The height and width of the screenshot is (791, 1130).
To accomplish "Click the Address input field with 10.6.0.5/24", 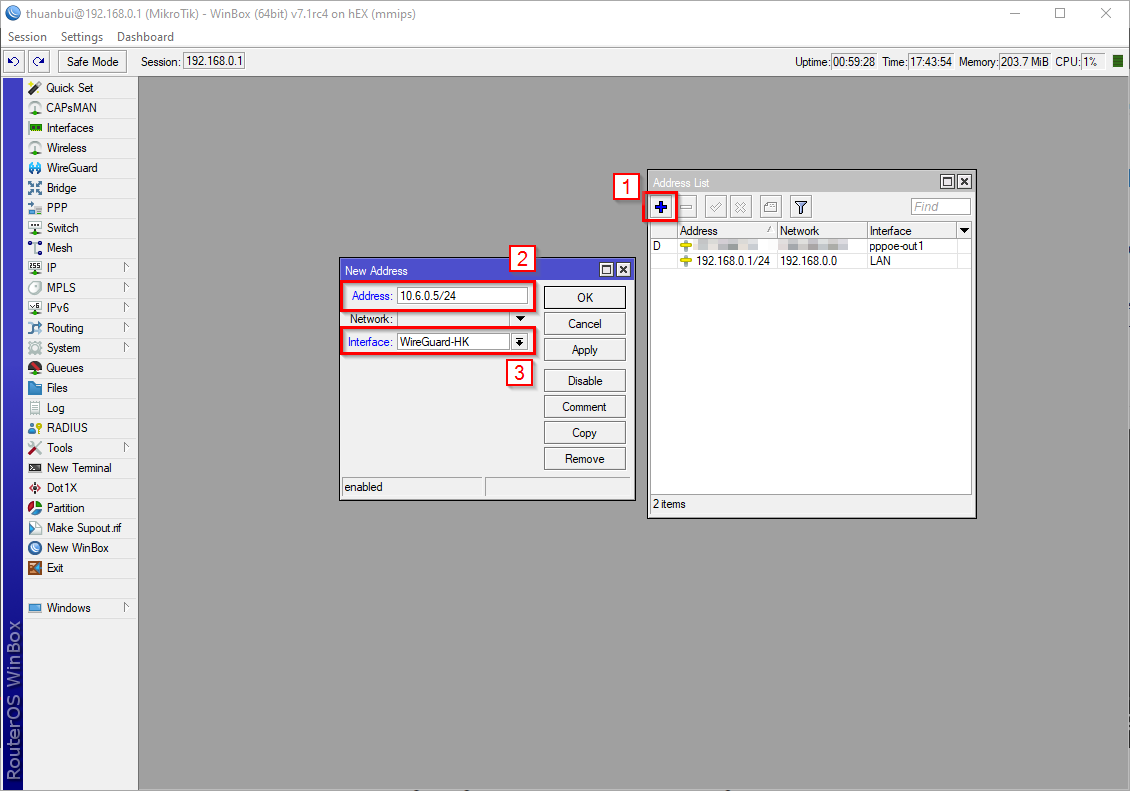I will click(461, 296).
